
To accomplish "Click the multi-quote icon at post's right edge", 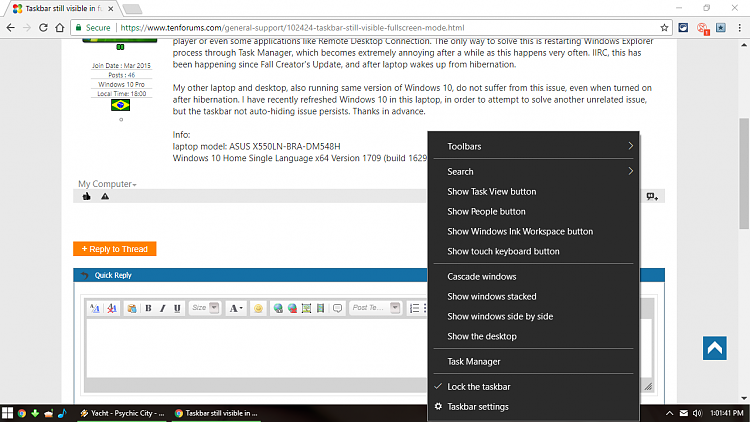I will click(652, 196).
